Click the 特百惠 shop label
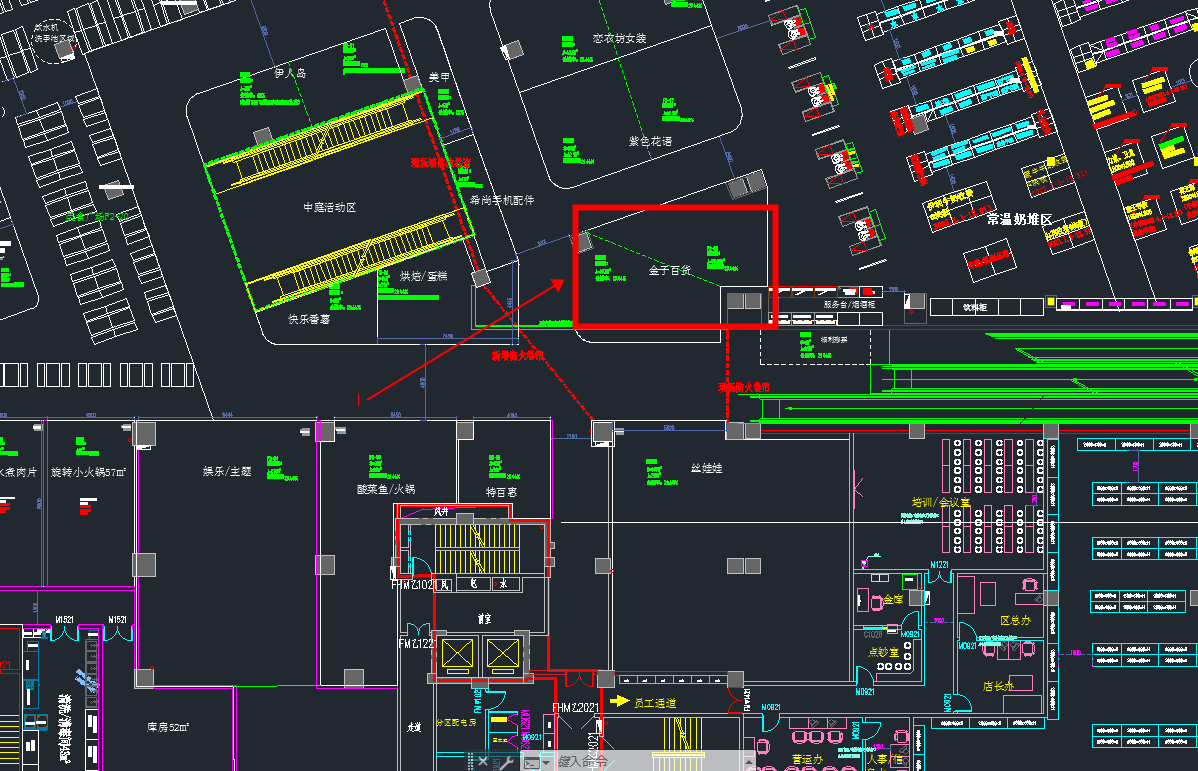Viewport: 1198px width, 771px height. coord(501,492)
